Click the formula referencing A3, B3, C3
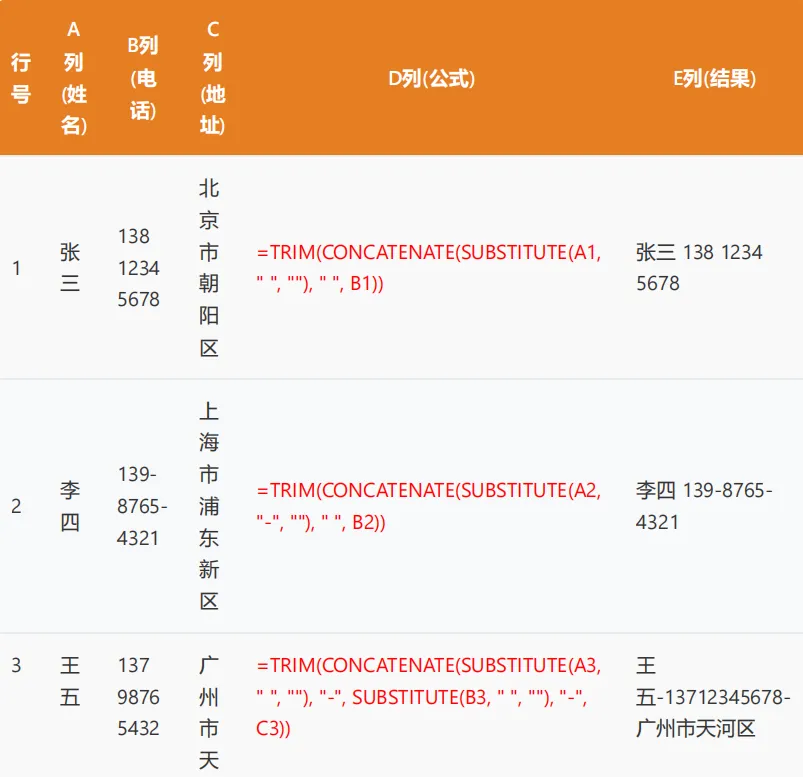 pyautogui.click(x=429, y=697)
